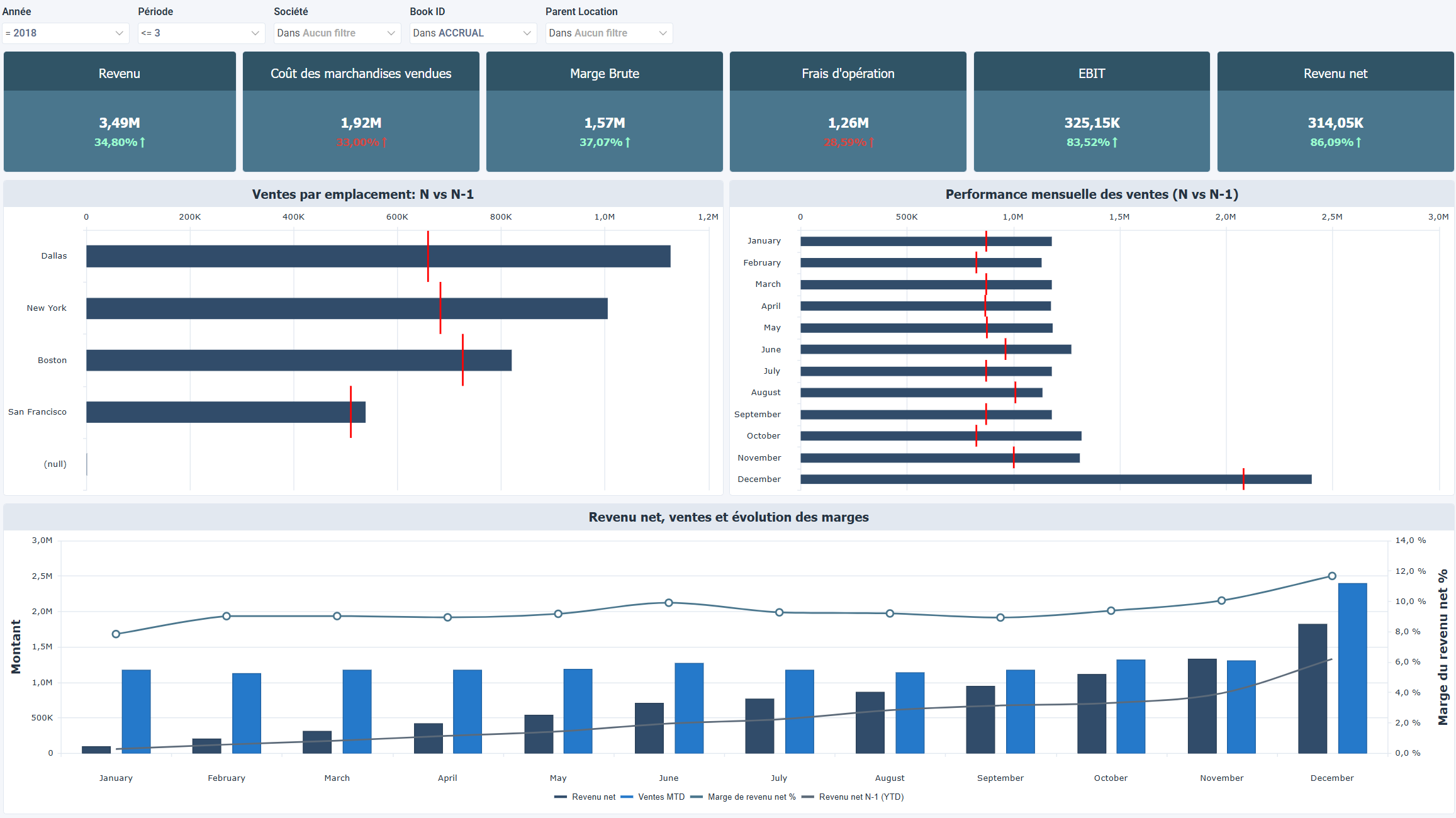1456x818 pixels.
Task: Click the Revenu KPI card
Action: pos(120,112)
